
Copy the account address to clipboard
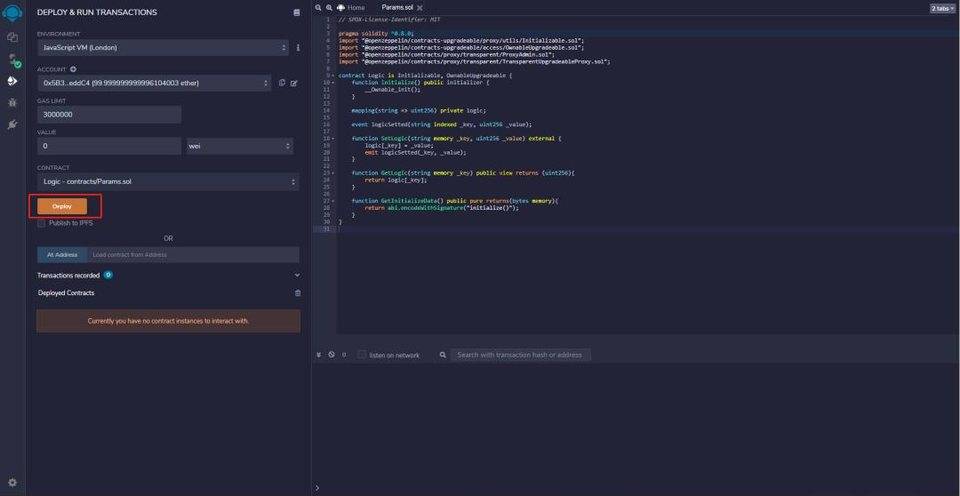pos(282,83)
